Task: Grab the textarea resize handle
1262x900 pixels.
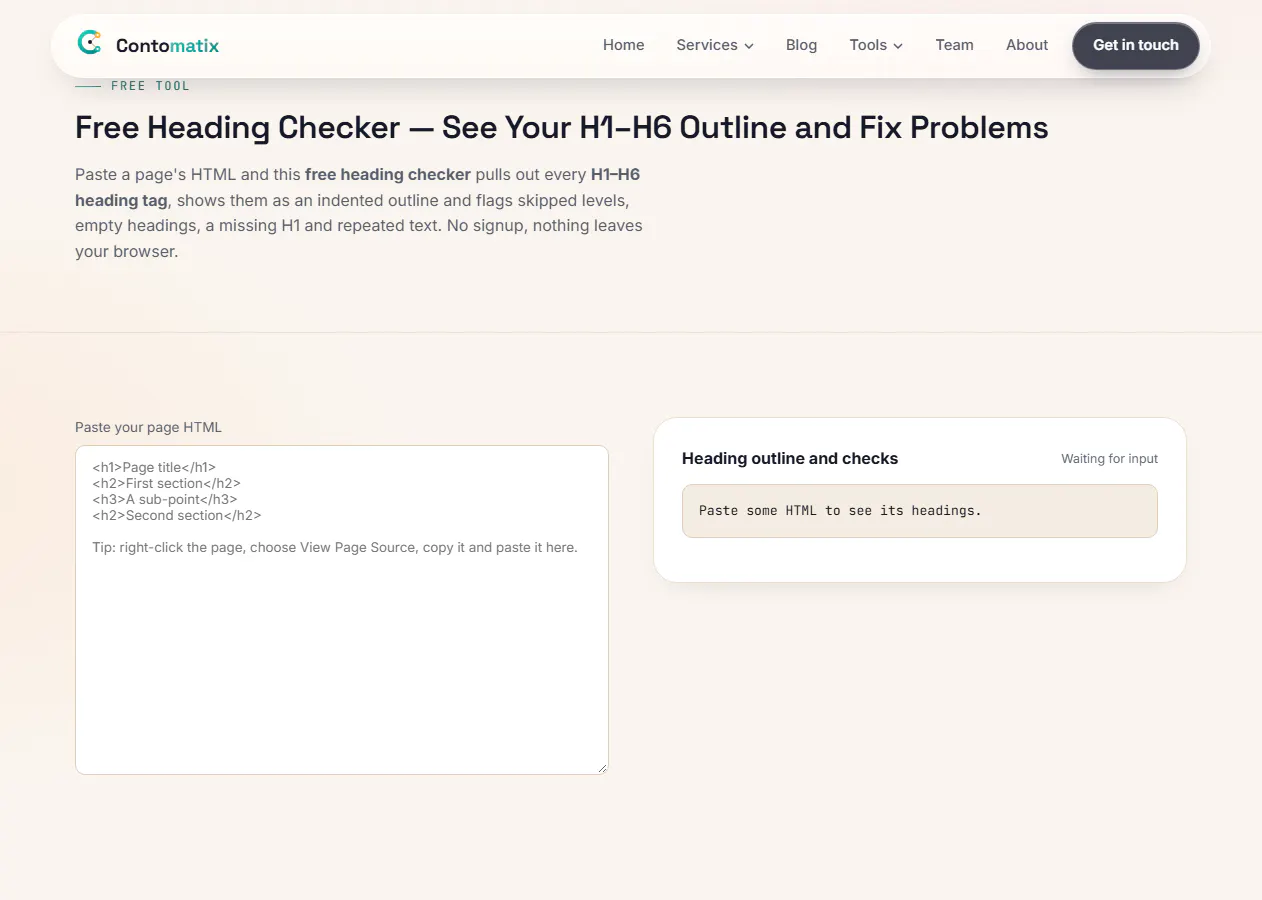Action: tap(602, 768)
